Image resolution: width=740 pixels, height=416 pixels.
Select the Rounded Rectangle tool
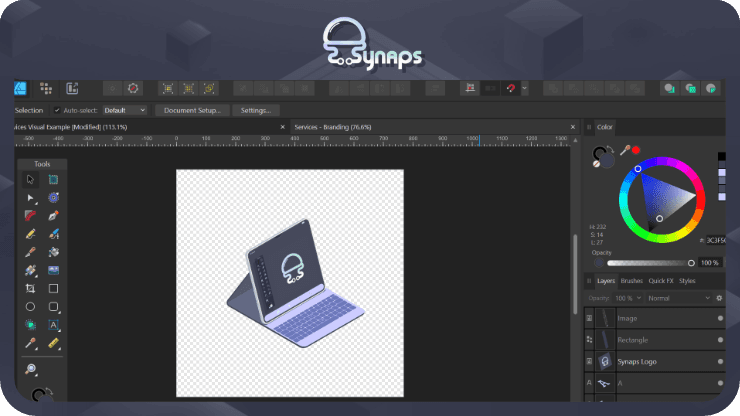[53, 307]
